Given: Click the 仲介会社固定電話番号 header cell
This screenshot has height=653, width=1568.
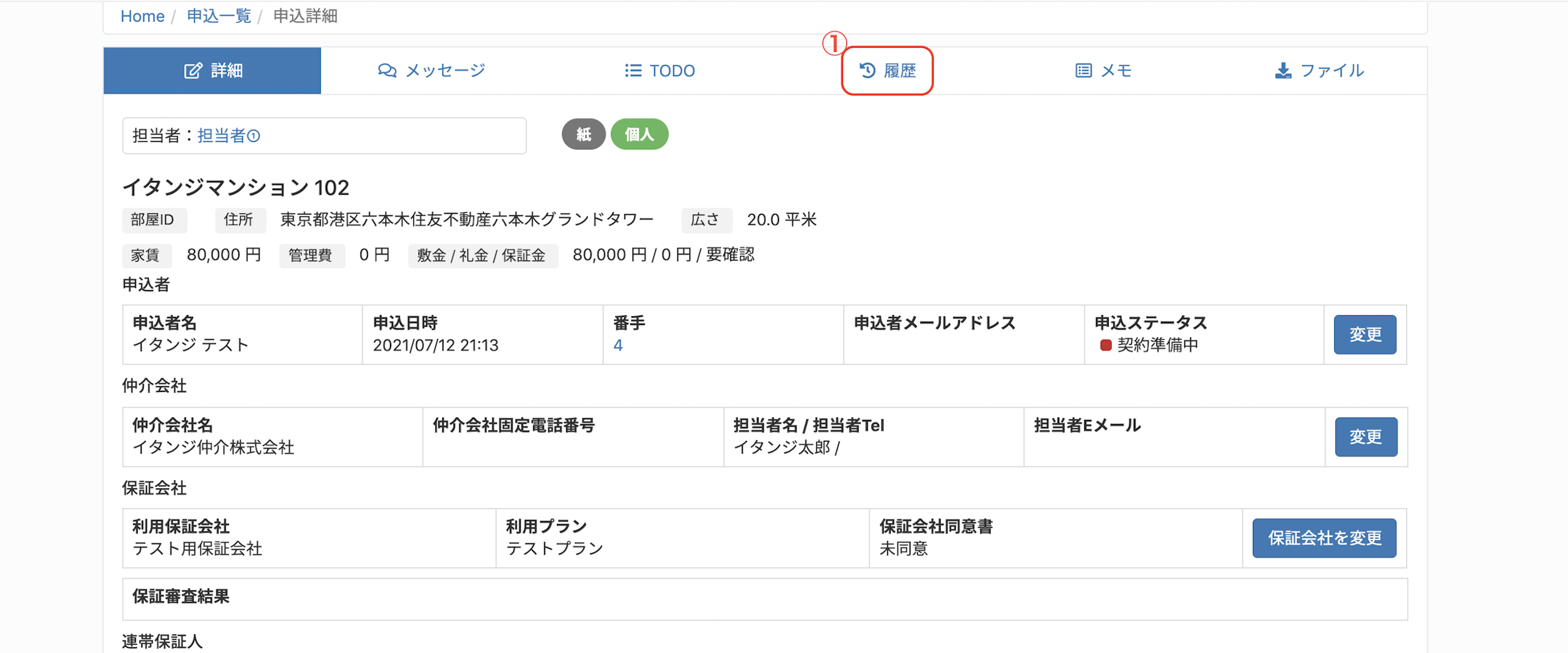Looking at the screenshot, I should [x=573, y=437].
